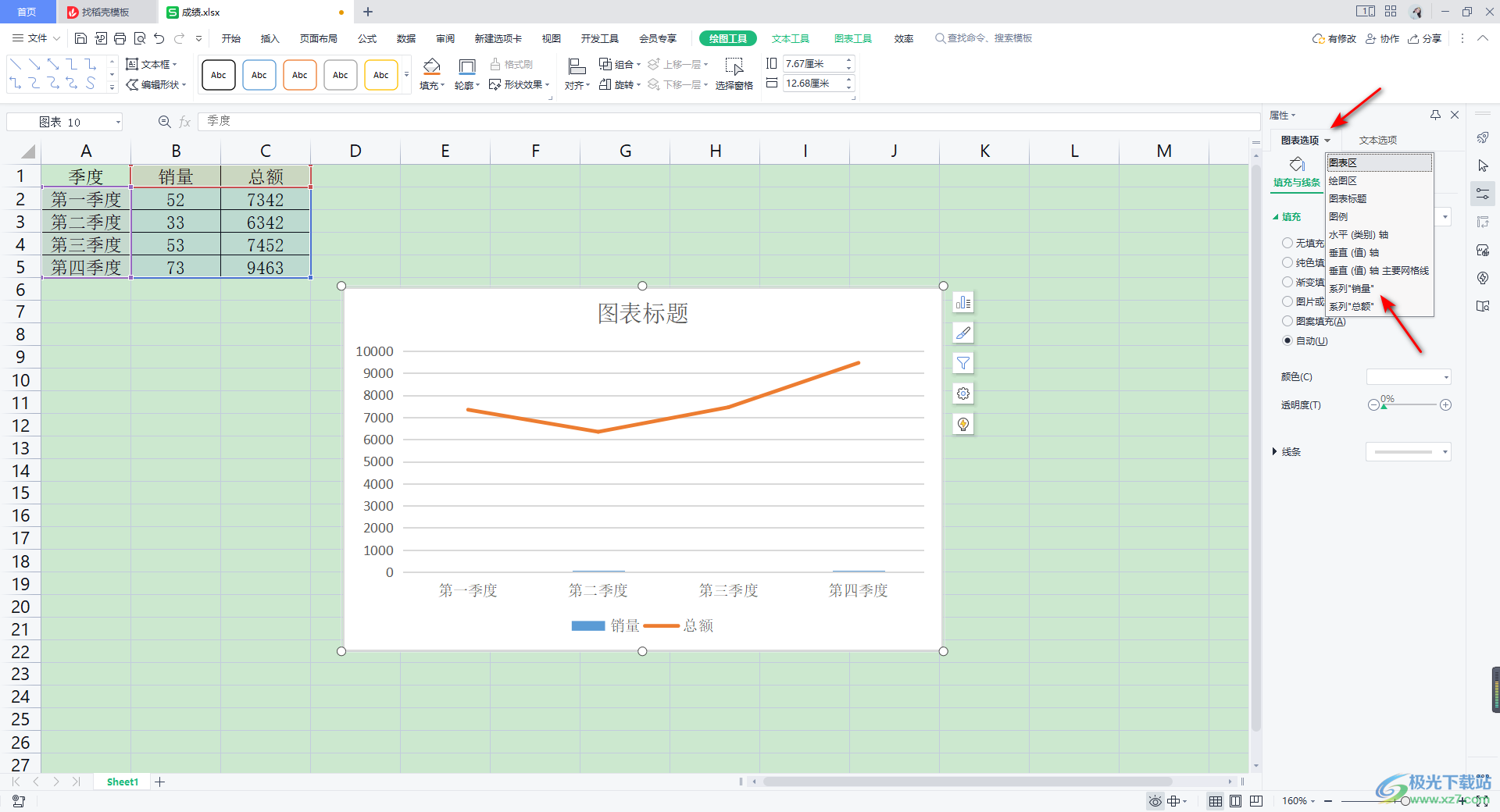Choose 图表标题 from element list

point(1380,198)
